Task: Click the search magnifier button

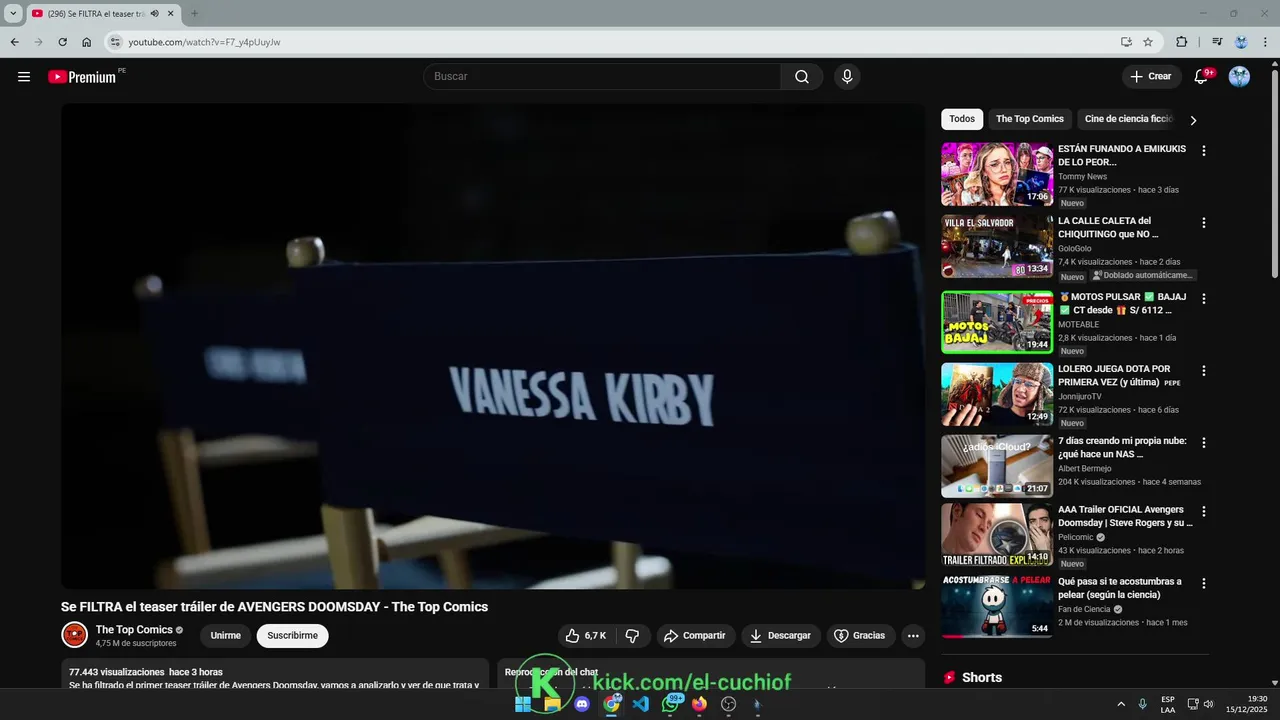Action: [802, 77]
